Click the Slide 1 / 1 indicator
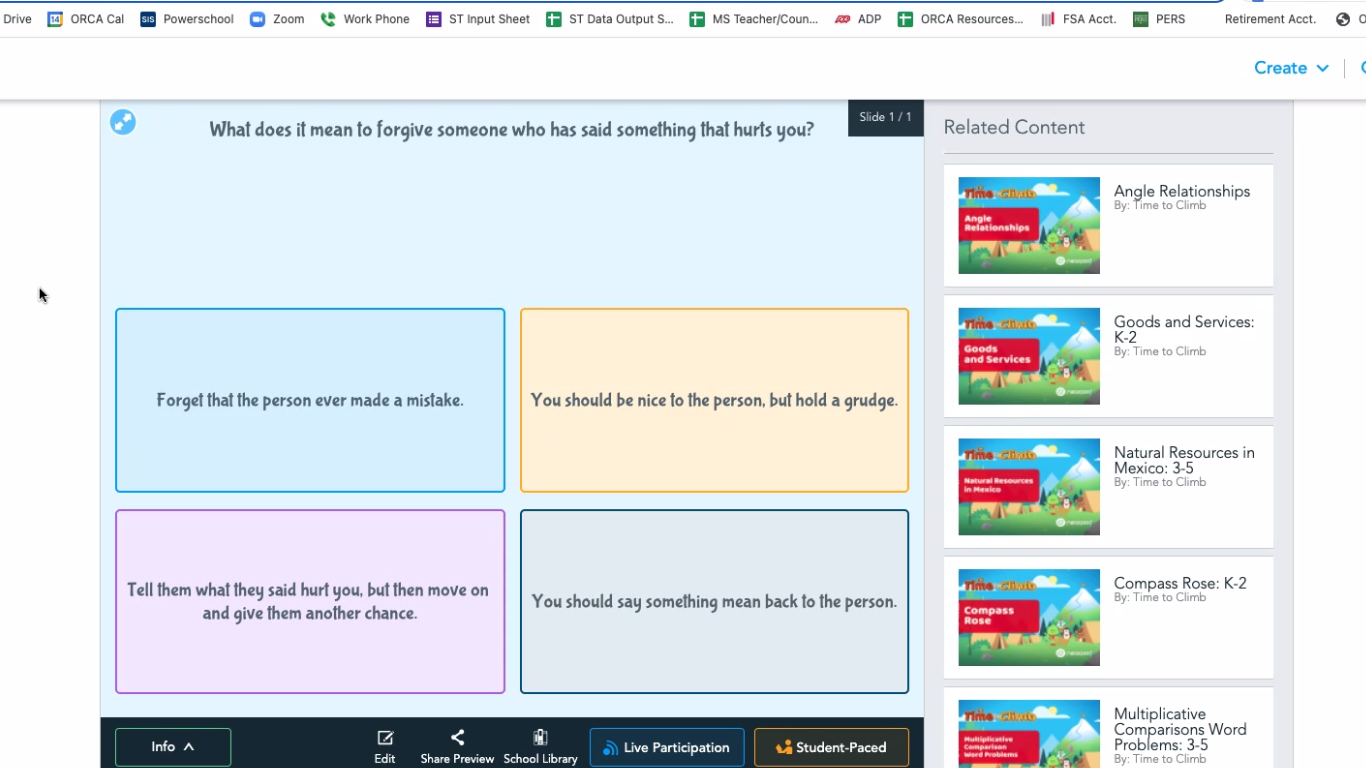The height and width of the screenshot is (768, 1366). coord(885,117)
